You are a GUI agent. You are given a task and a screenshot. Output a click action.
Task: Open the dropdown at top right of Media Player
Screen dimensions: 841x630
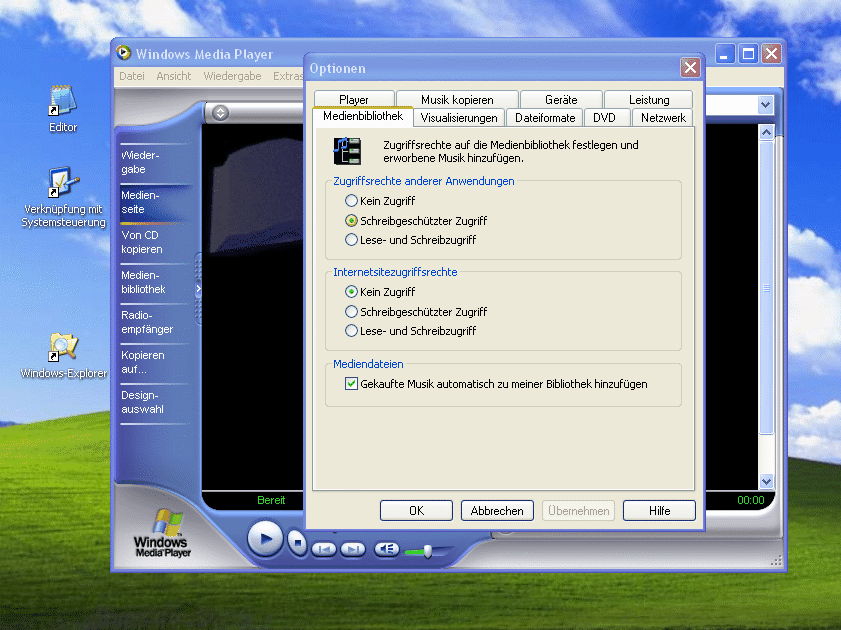coord(765,105)
